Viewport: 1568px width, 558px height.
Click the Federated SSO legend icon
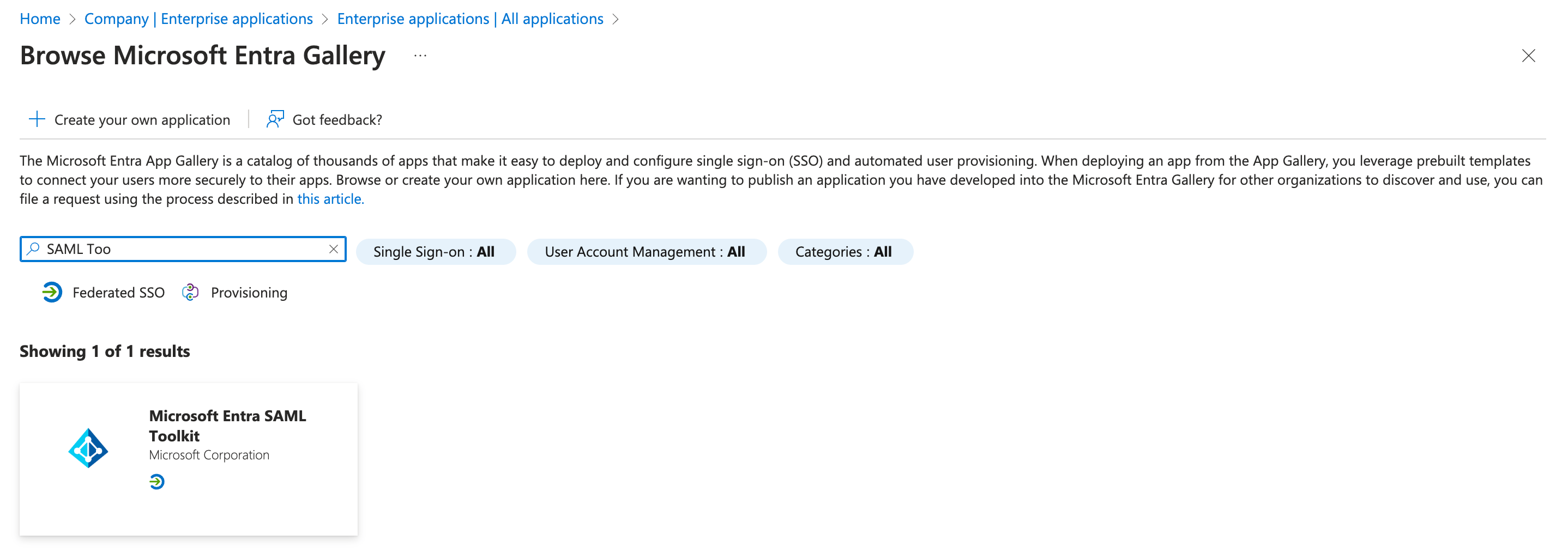[52, 293]
